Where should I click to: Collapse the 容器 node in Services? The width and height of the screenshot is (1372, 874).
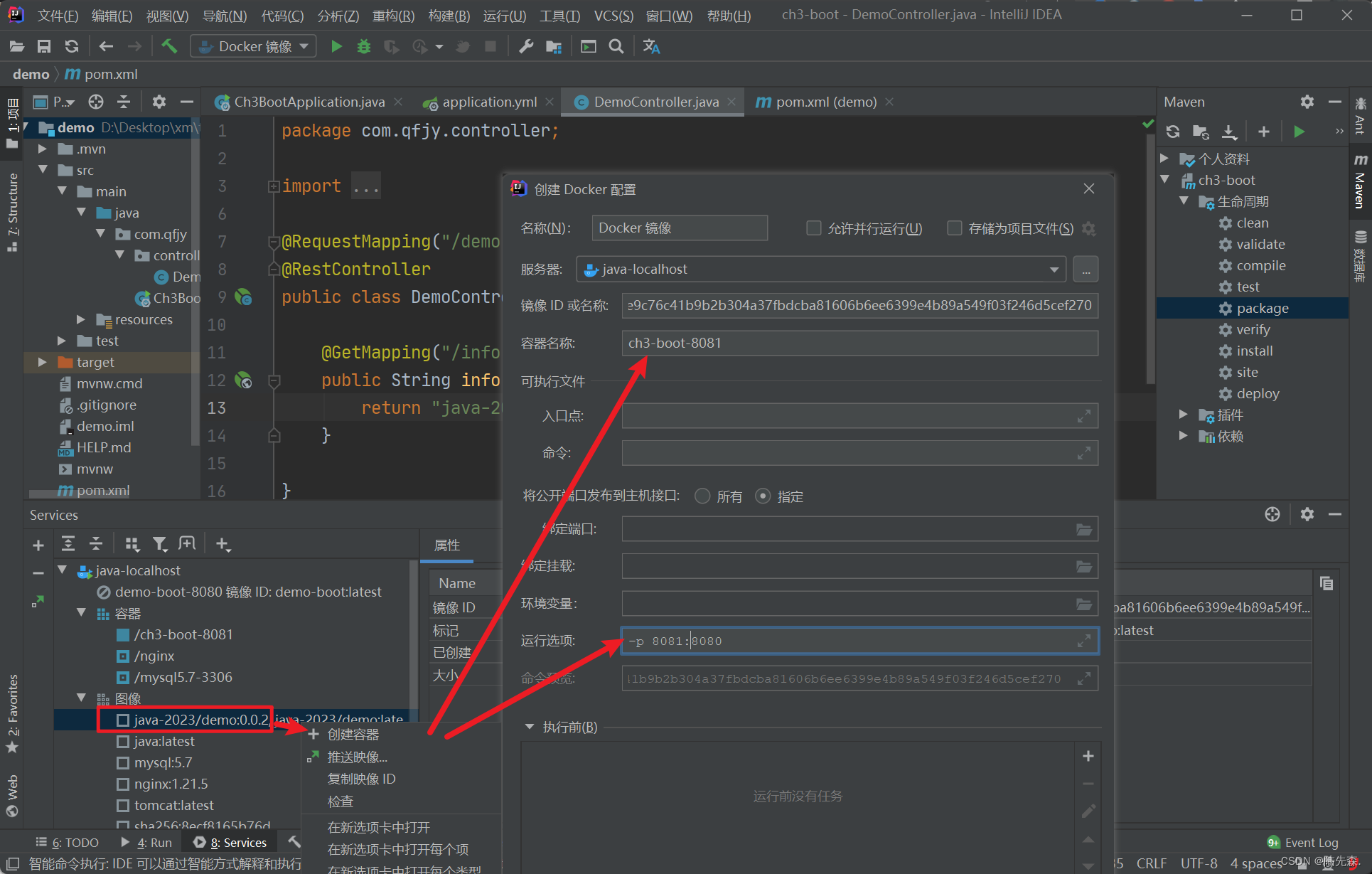[x=81, y=613]
